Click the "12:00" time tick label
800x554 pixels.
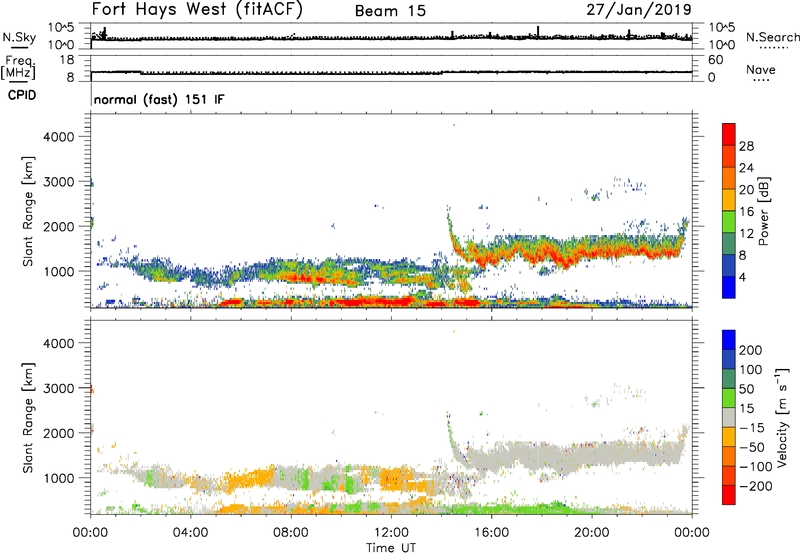point(391,533)
